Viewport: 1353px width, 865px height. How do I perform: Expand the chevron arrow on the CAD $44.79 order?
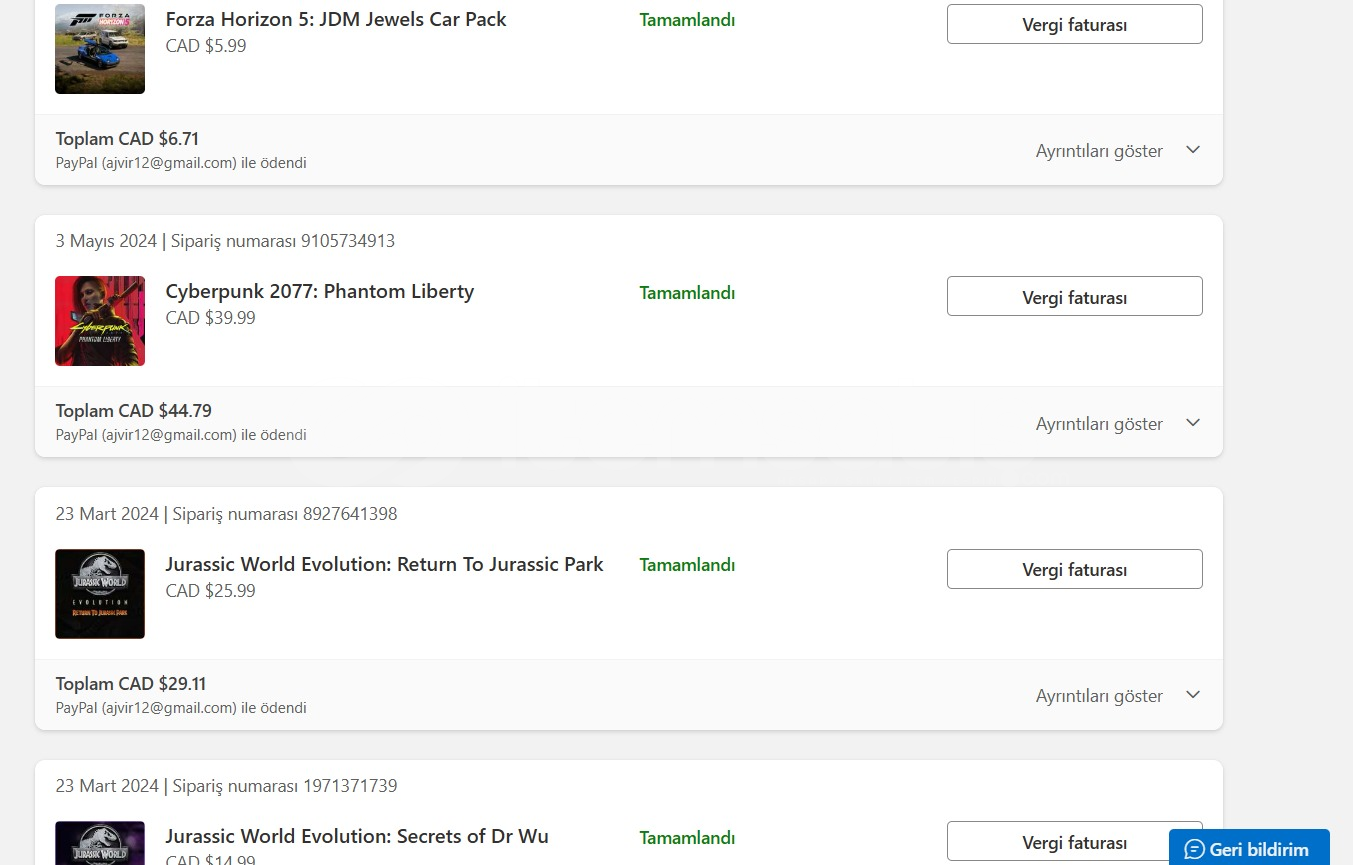tap(1192, 423)
